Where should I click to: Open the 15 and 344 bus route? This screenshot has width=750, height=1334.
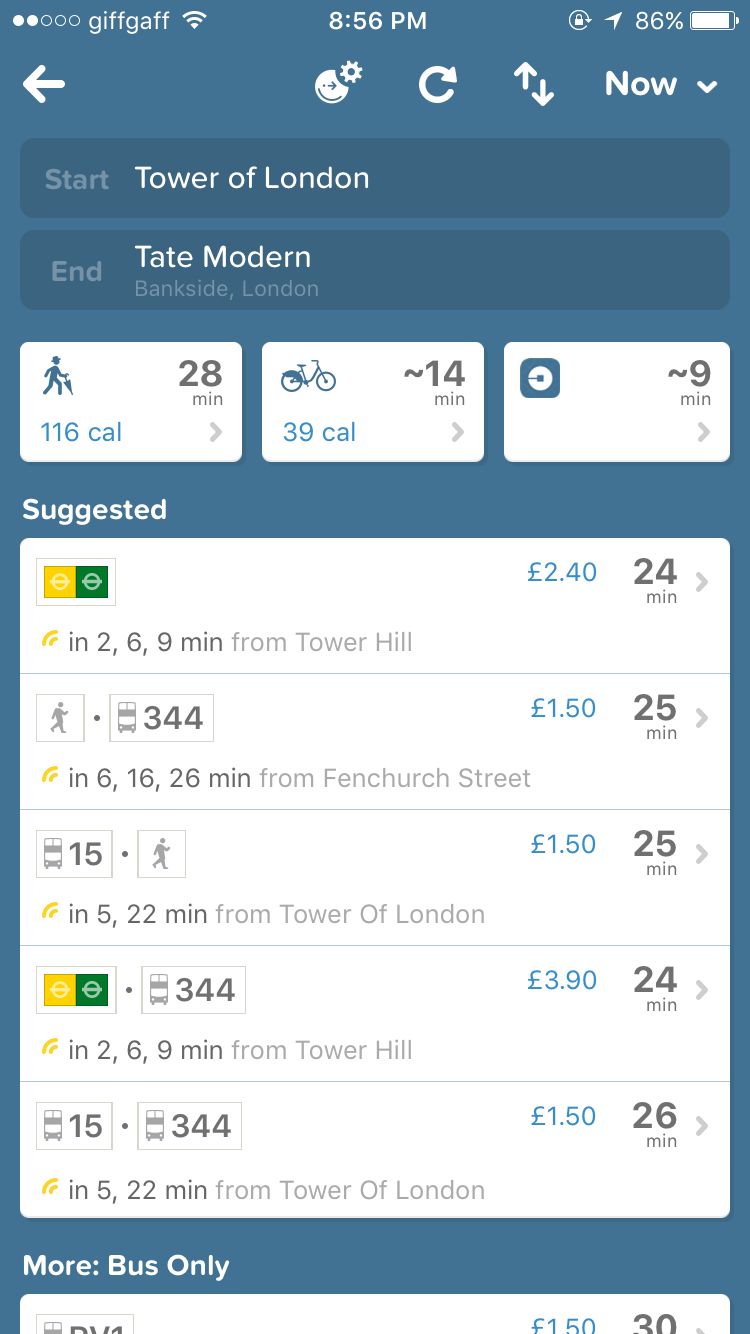coord(375,1150)
